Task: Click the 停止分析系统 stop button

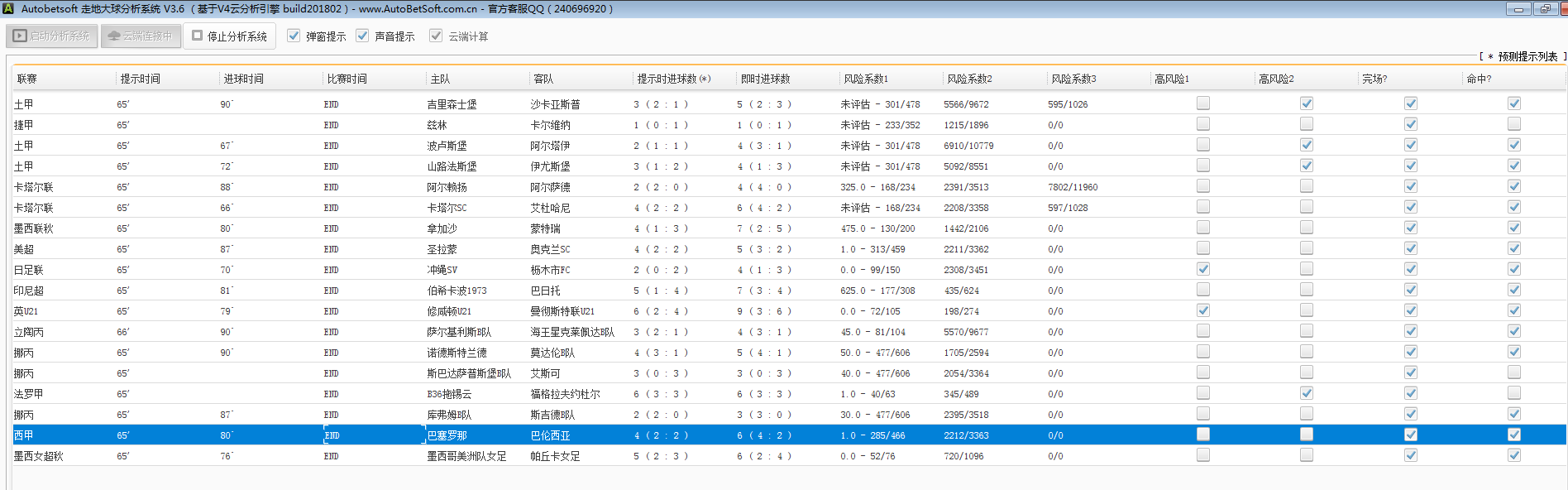Action: click(230, 36)
